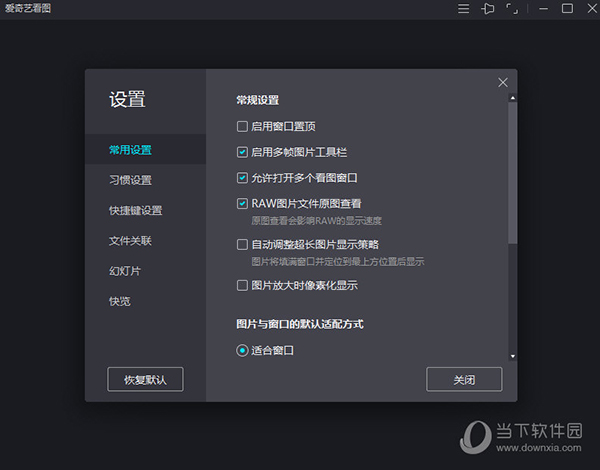Click scrollbar up arrow in settings

click(x=513, y=98)
